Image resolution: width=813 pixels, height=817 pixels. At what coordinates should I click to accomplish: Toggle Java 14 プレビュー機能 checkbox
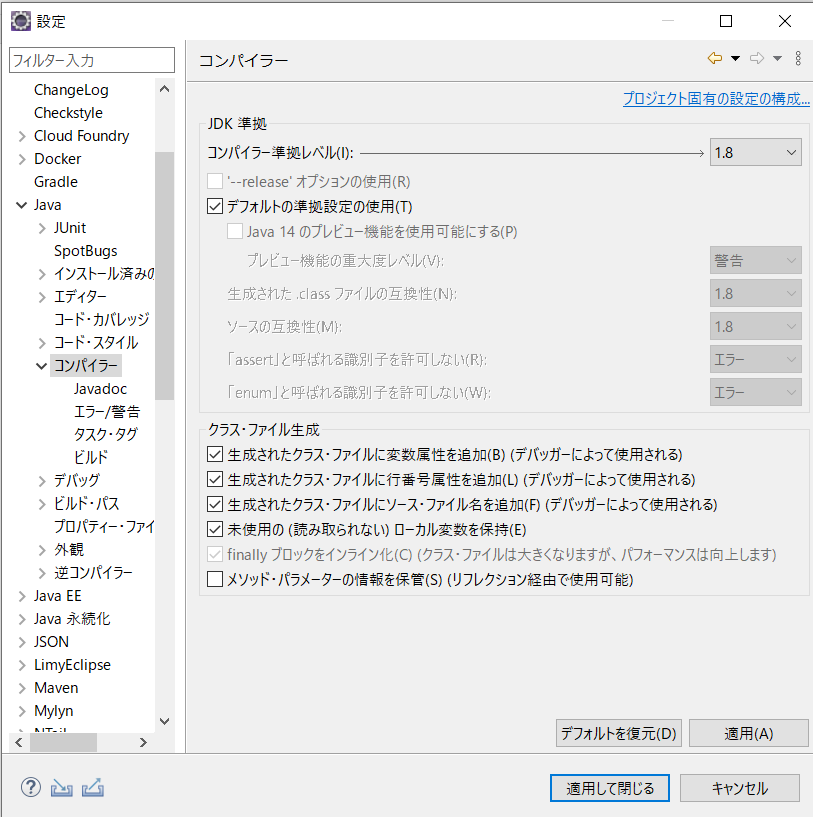(x=235, y=231)
